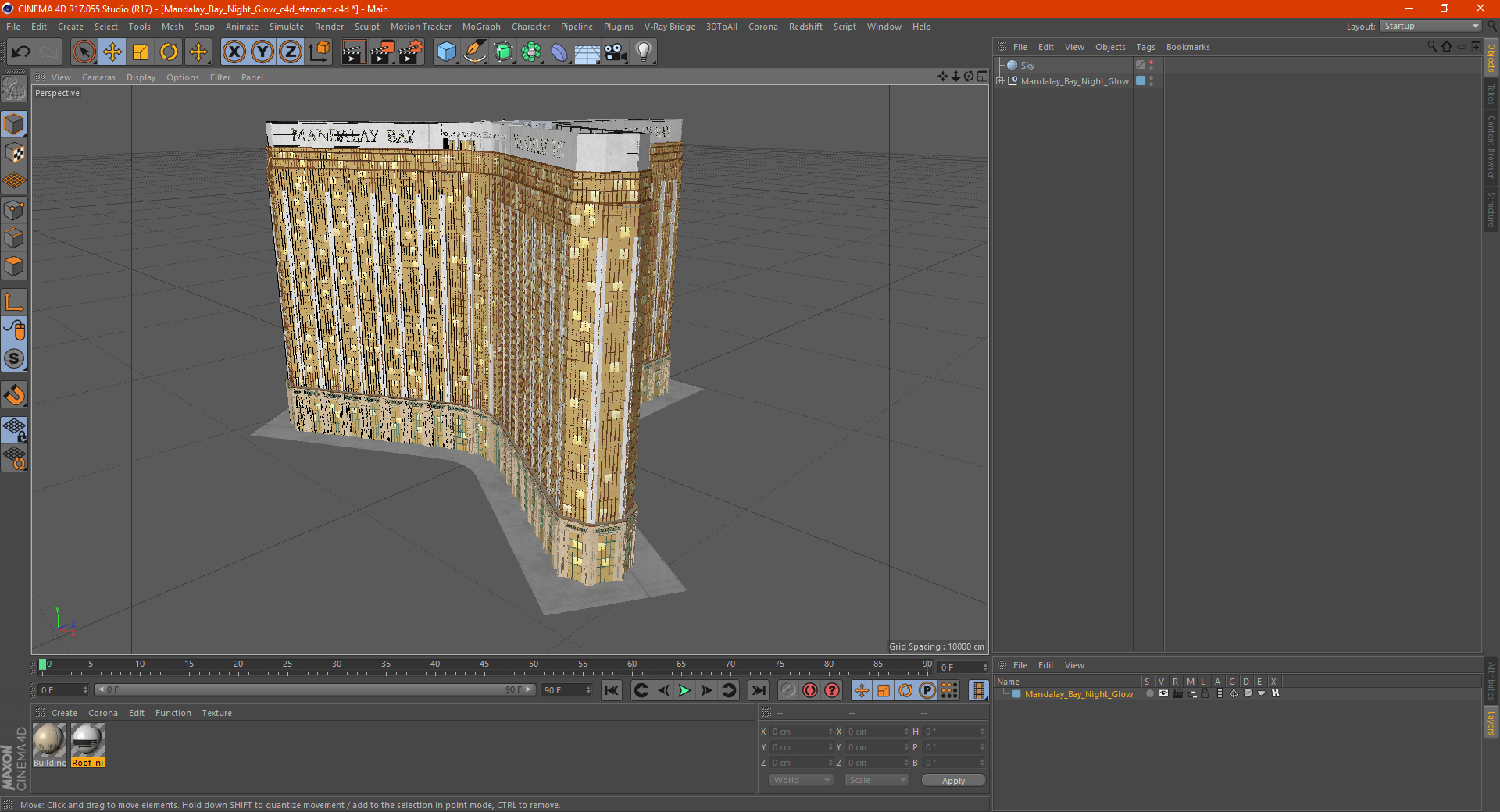The image size is (1500, 812).
Task: Play the animation forward
Action: tap(685, 690)
